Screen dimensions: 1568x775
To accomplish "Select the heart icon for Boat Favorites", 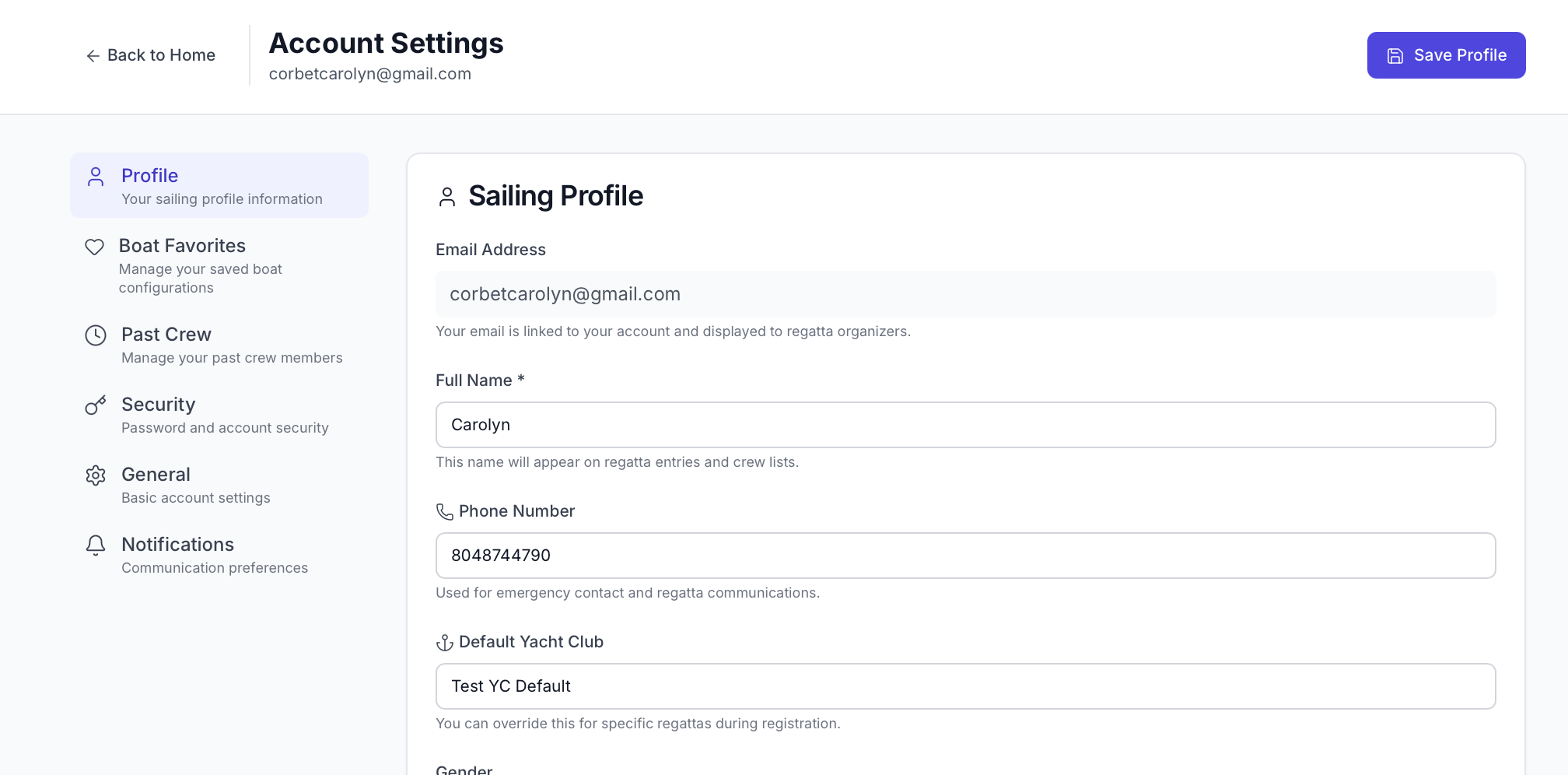I will click(95, 247).
